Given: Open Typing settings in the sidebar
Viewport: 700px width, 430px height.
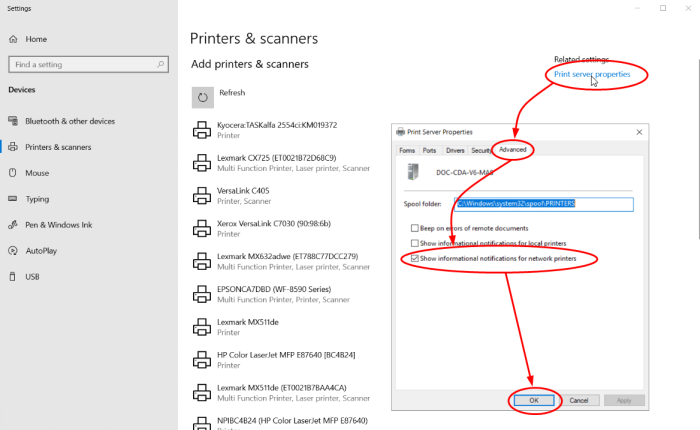Looking at the screenshot, I should point(37,199).
